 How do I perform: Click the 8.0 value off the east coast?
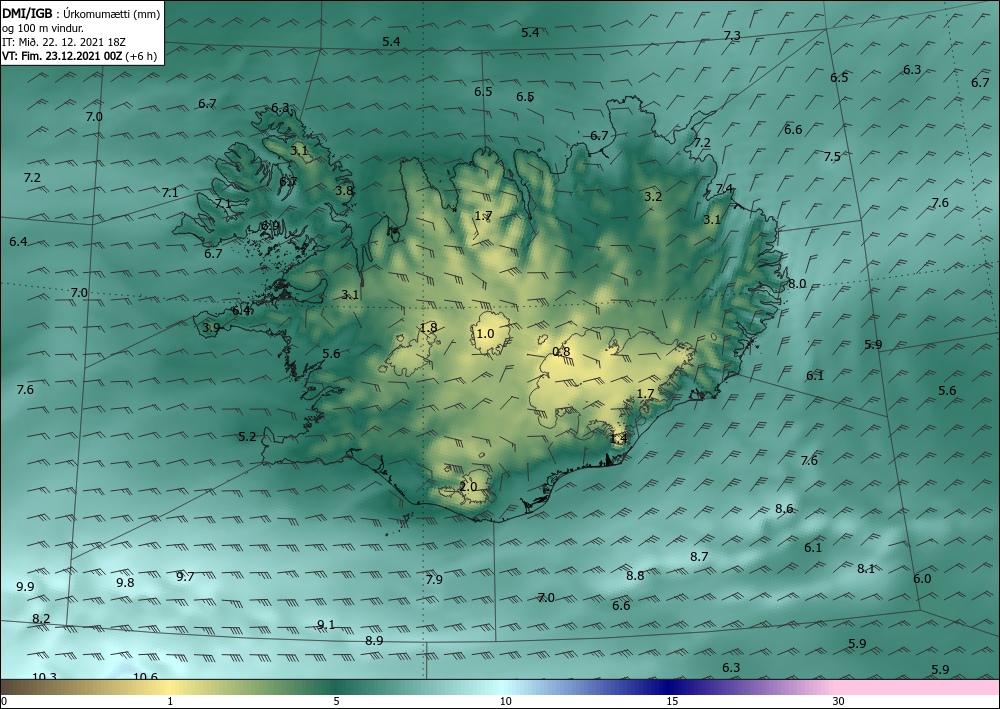pyautogui.click(x=797, y=284)
